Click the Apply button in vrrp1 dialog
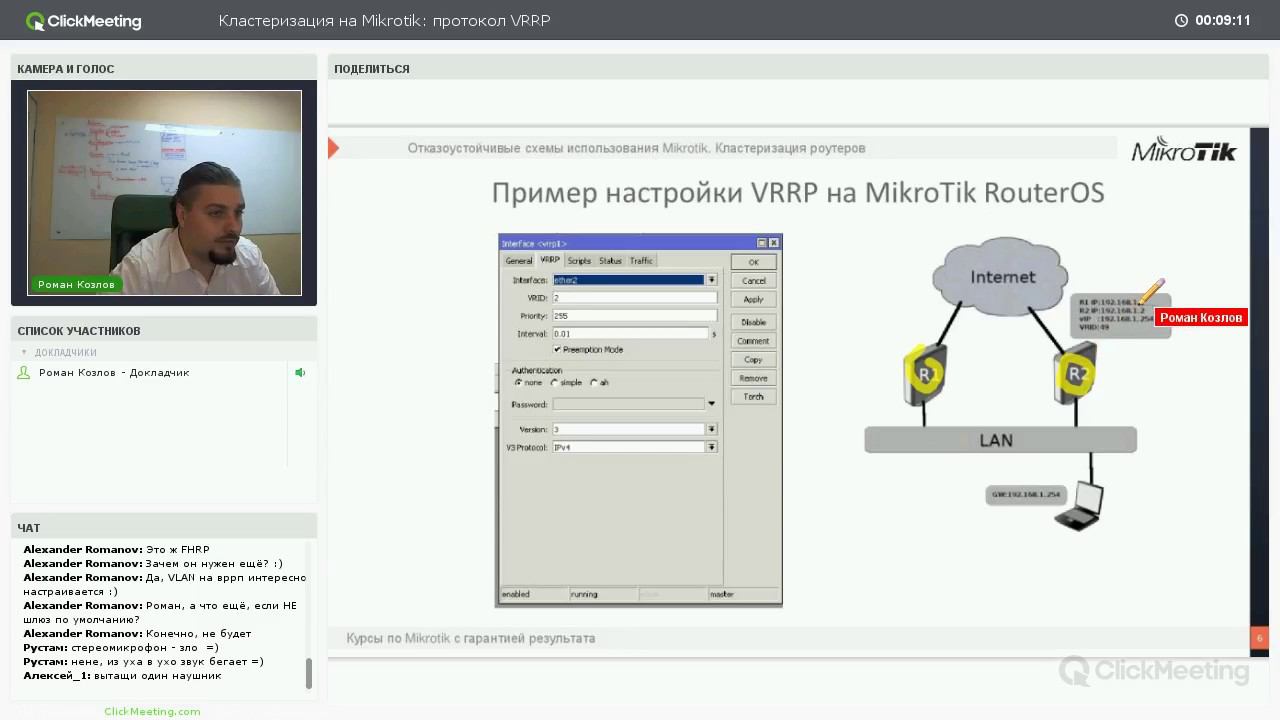 (x=754, y=299)
